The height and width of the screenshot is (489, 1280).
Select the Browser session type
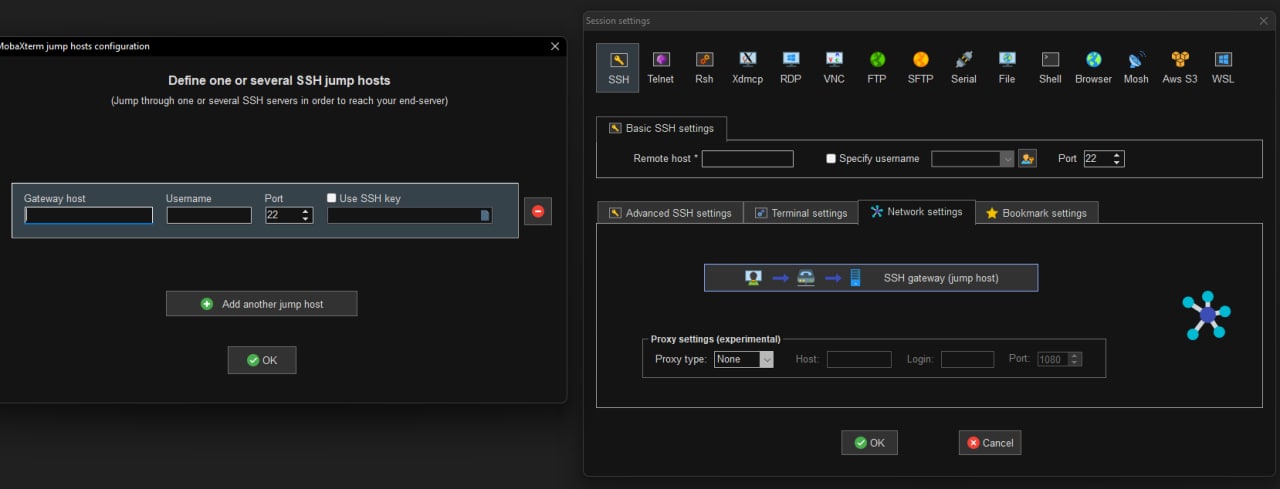tap(1093, 68)
